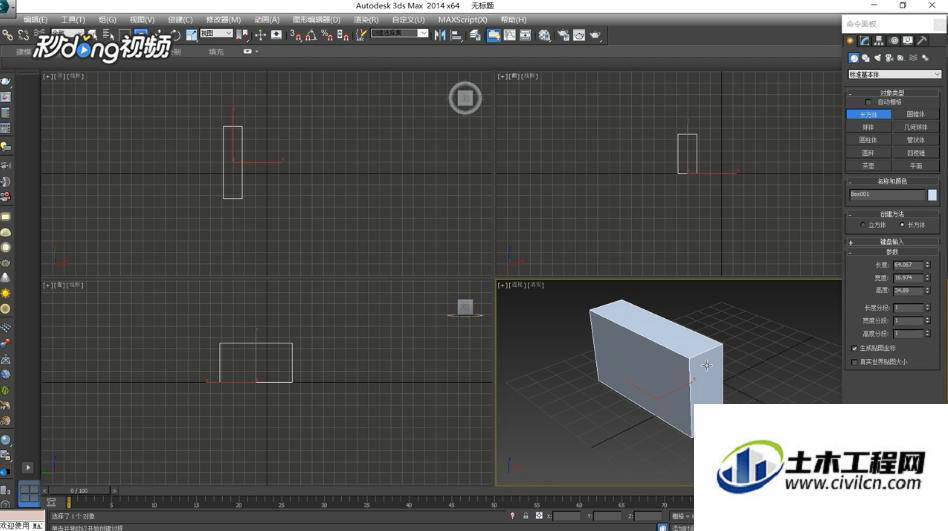Click the Height value input field
This screenshot has height=531, width=948.
click(x=908, y=291)
